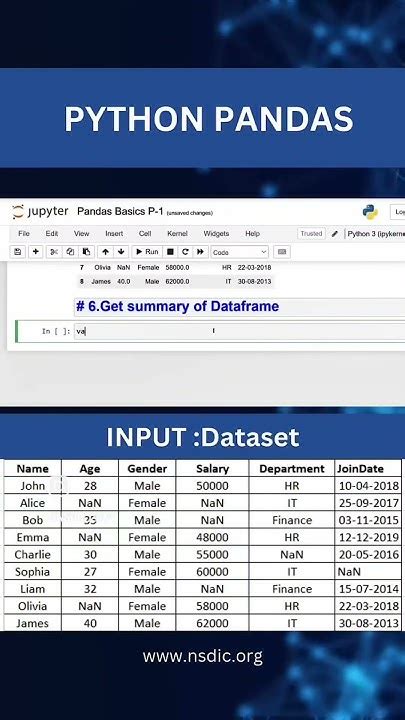Cut selected cells with scissors icon

coord(54,252)
